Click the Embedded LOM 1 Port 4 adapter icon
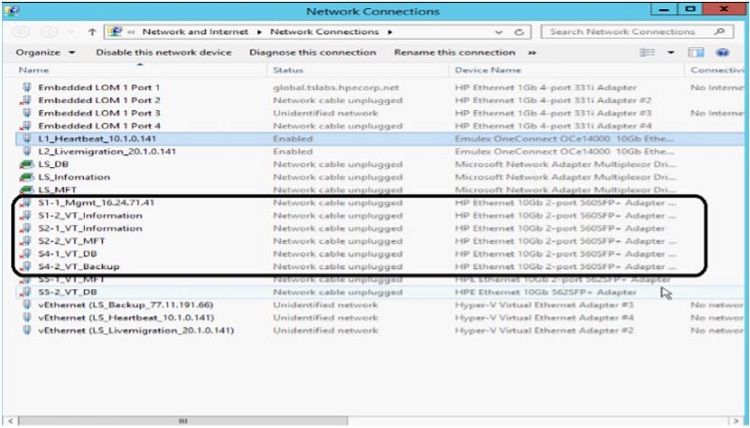 [26, 126]
